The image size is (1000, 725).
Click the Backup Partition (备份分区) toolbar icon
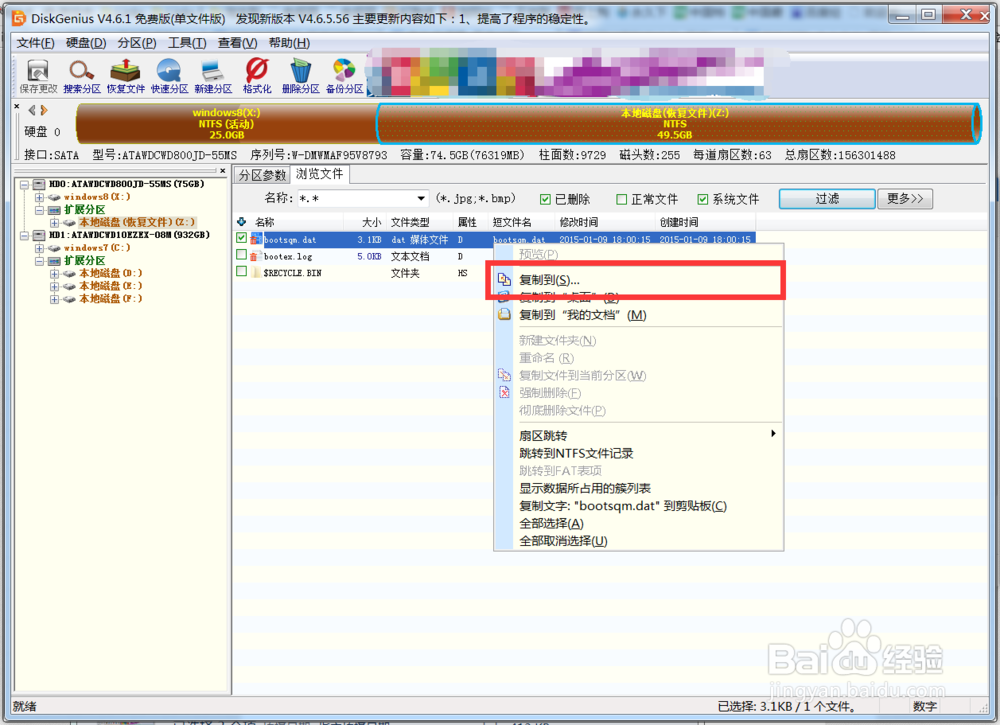344,76
